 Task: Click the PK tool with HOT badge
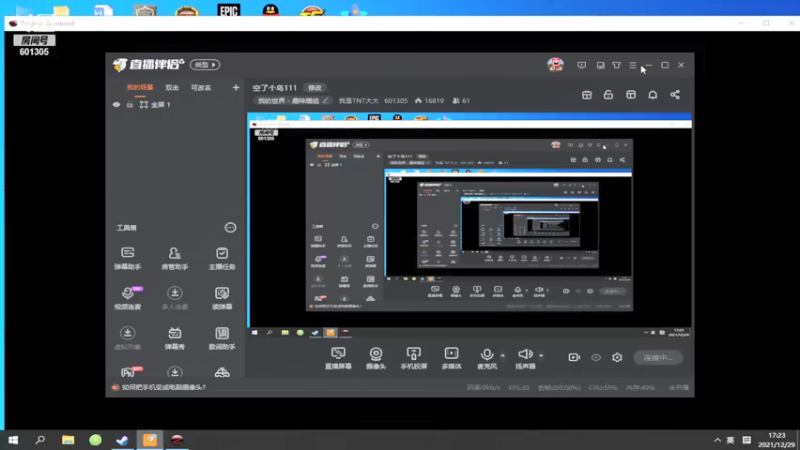click(x=131, y=372)
